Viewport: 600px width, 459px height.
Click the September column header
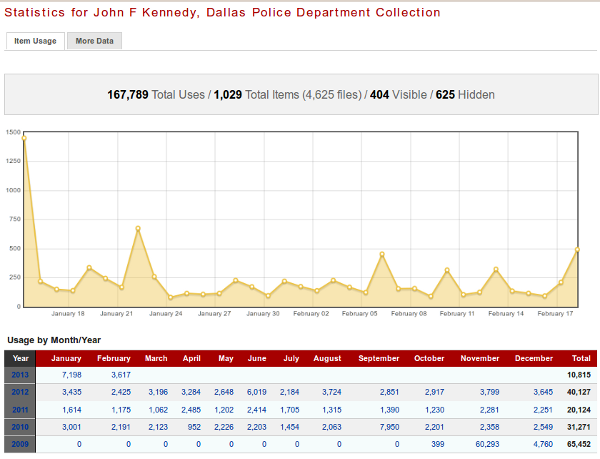click(379, 358)
